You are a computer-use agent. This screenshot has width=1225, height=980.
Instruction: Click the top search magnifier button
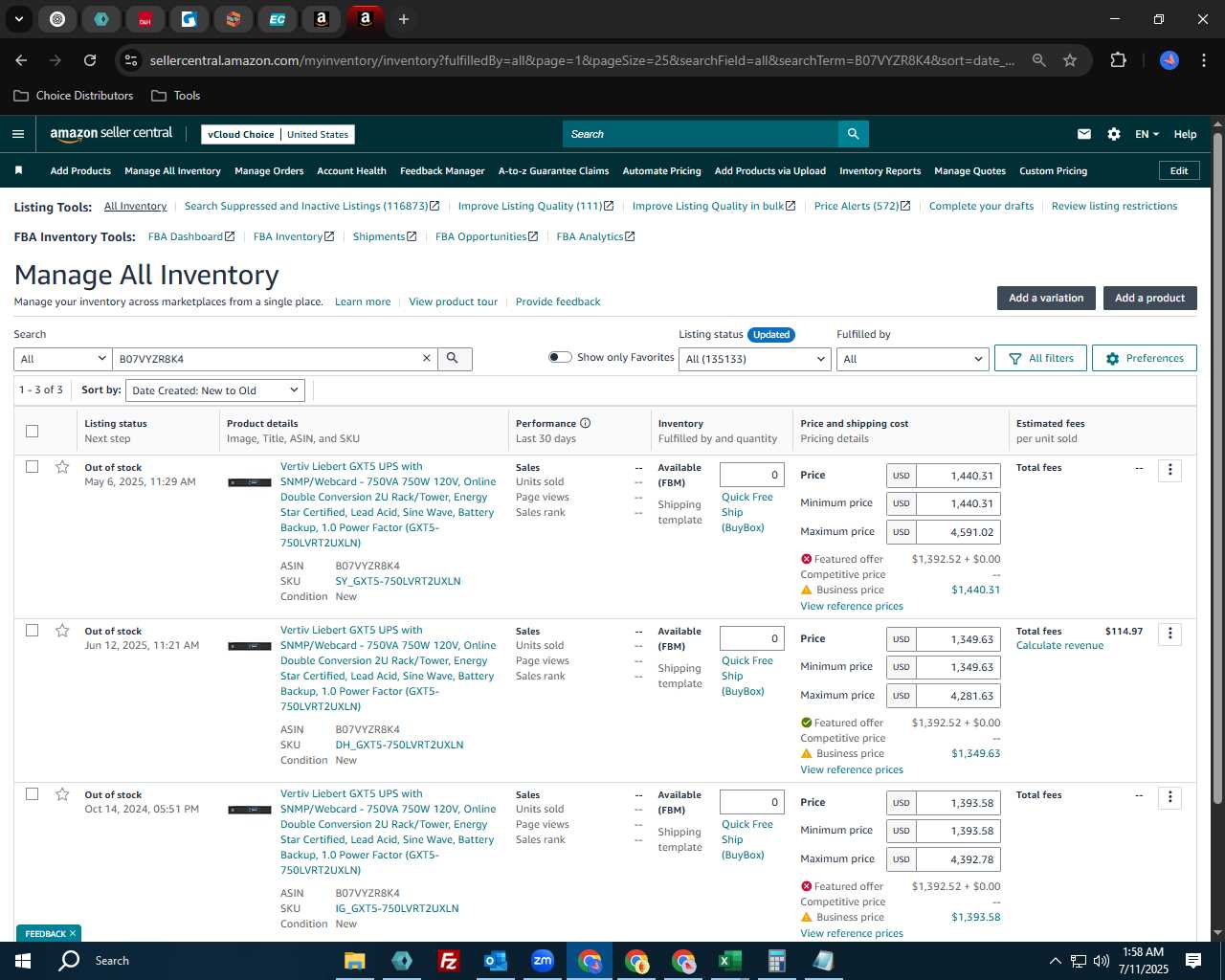[x=853, y=134]
